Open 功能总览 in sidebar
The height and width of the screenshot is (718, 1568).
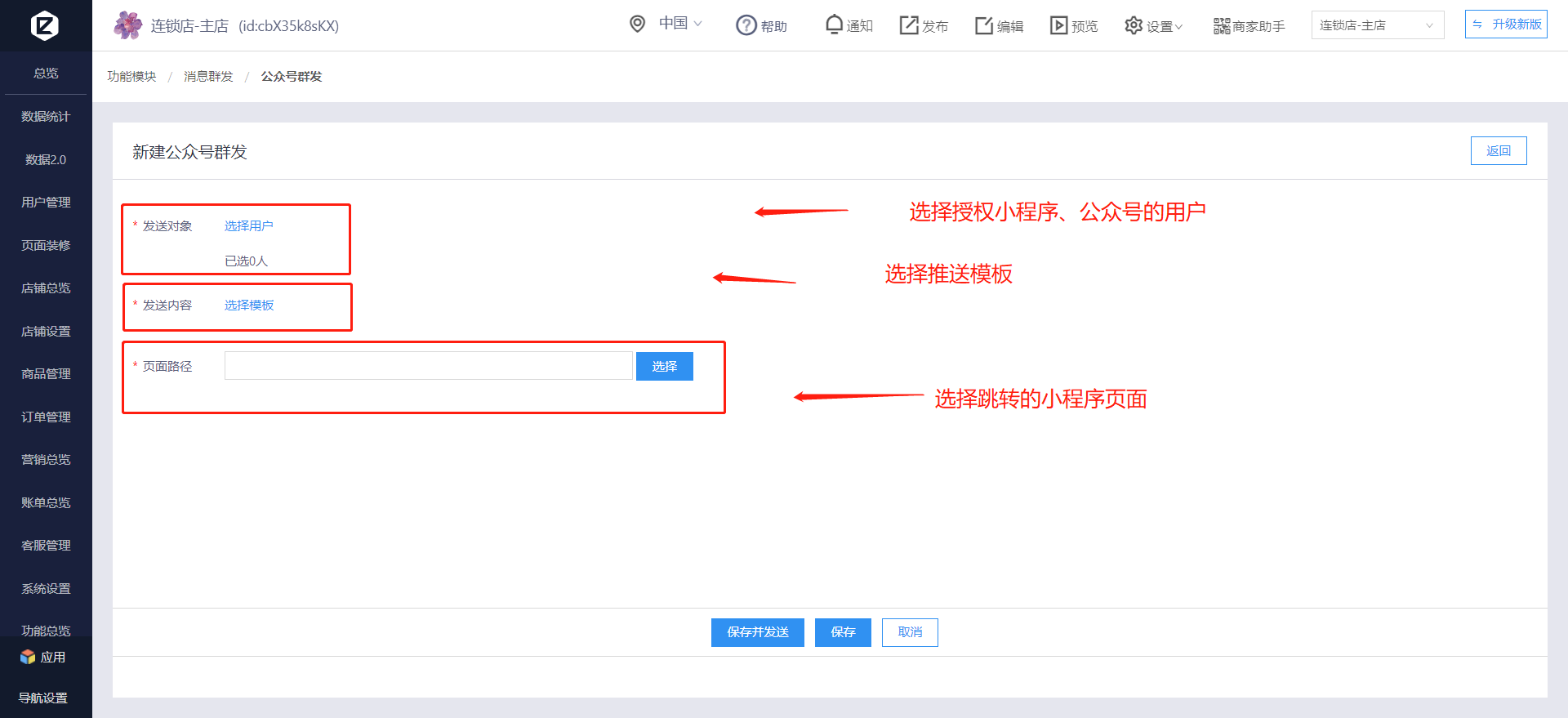[46, 631]
